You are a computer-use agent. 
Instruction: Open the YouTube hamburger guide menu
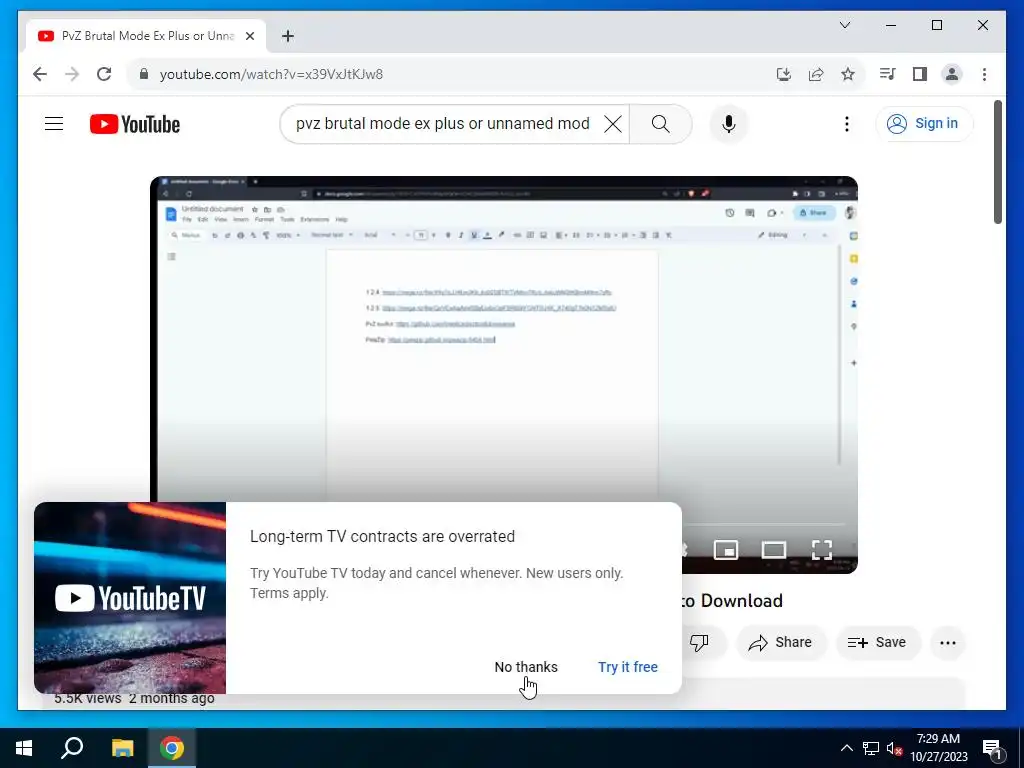[54, 123]
